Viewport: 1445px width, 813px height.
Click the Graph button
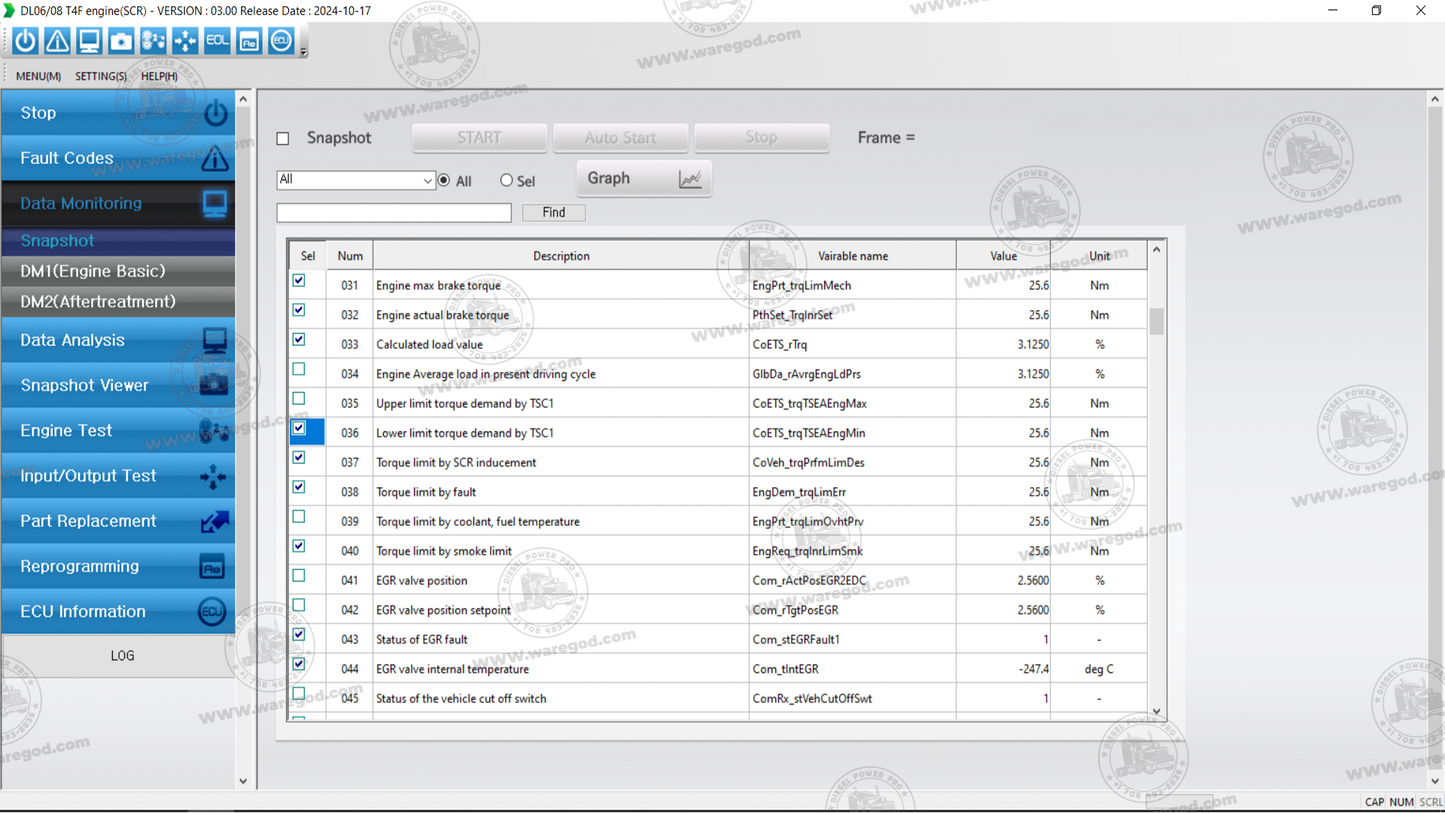[643, 179]
